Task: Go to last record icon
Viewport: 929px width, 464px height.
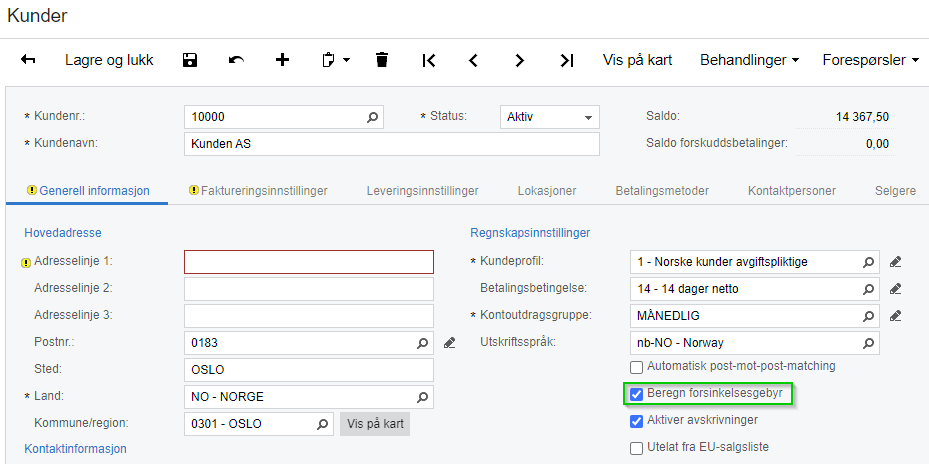Action: coord(567,60)
